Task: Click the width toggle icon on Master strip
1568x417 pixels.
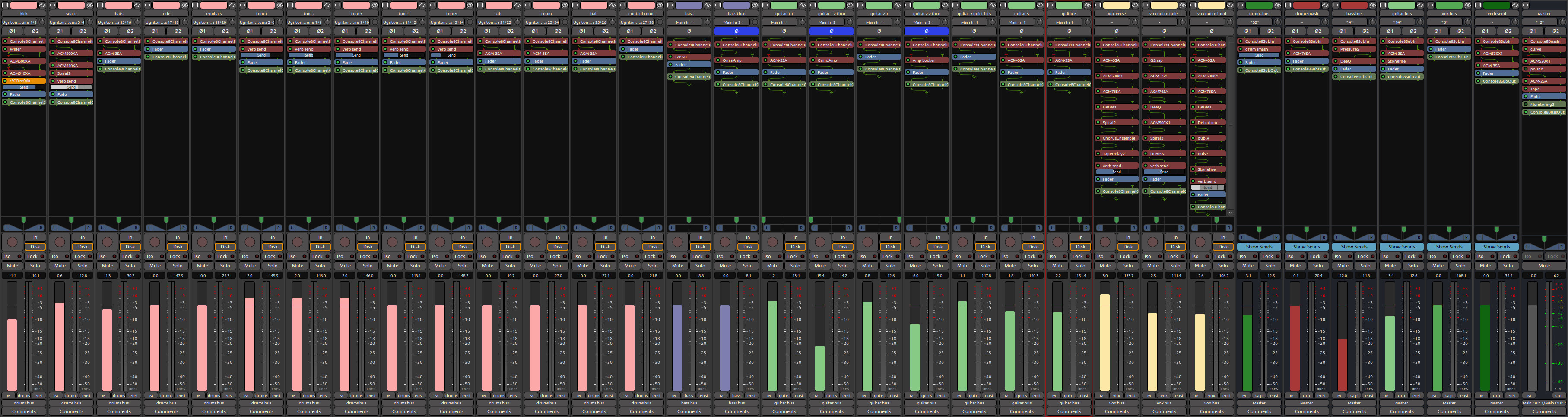Action: click(x=1526, y=6)
